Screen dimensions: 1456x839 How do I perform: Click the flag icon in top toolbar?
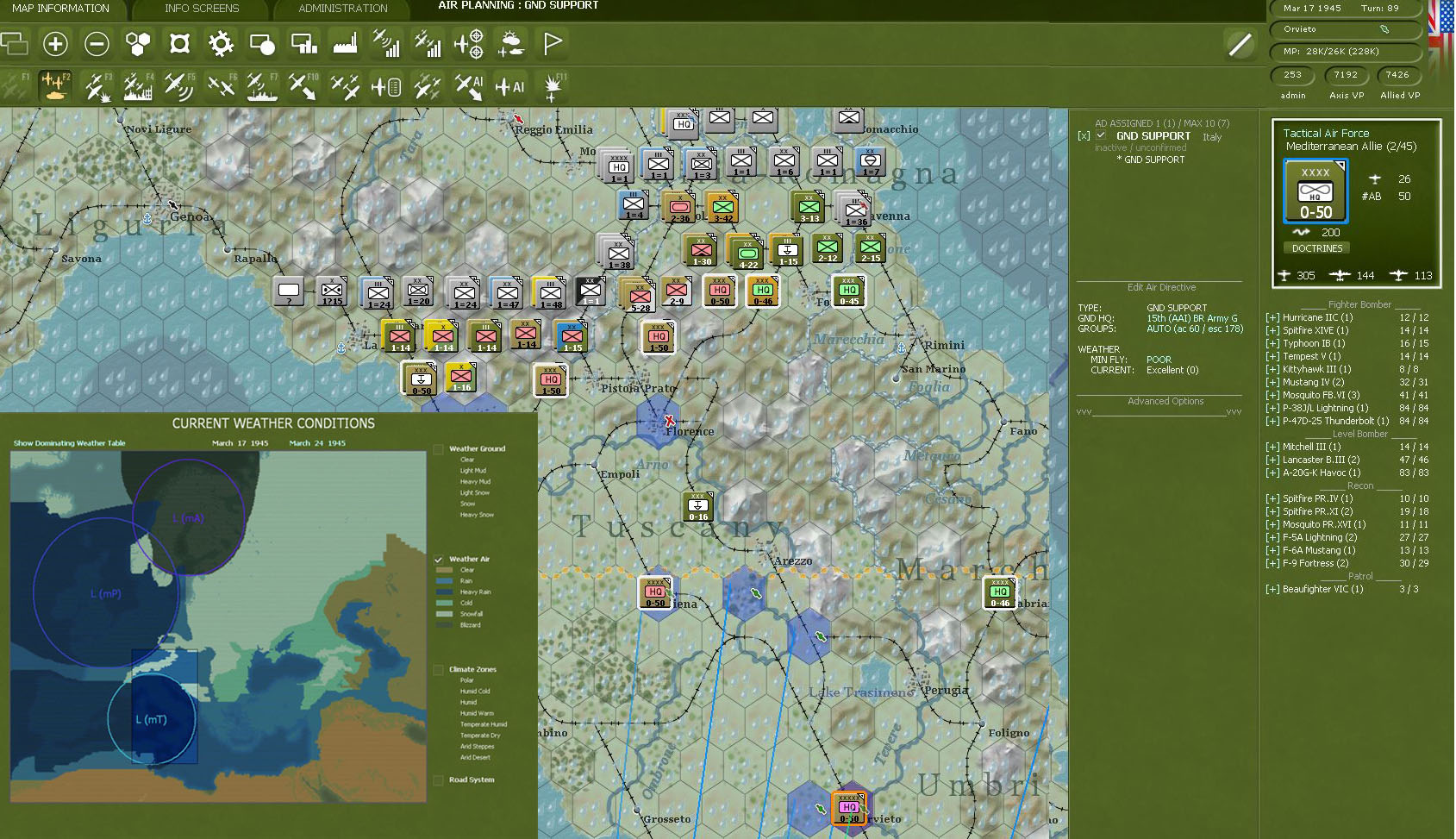pyautogui.click(x=552, y=43)
